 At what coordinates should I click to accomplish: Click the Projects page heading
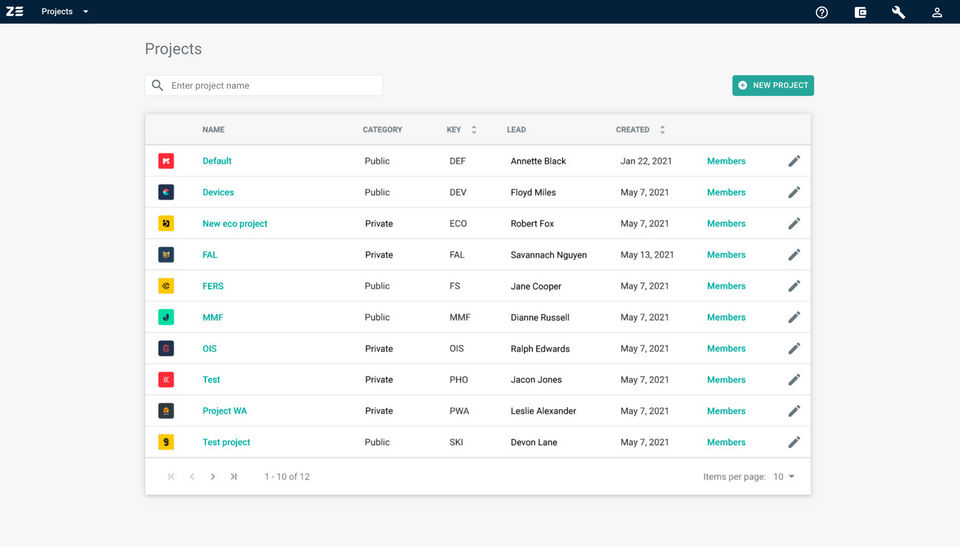point(173,49)
